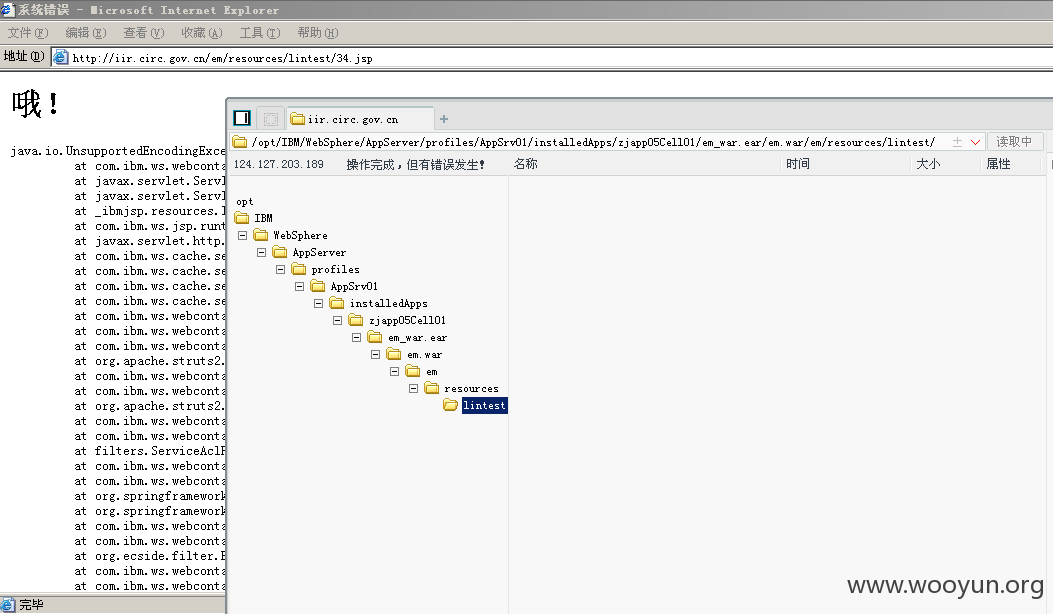Click the 读取中 button
The height and width of the screenshot is (614, 1053).
1014,142
